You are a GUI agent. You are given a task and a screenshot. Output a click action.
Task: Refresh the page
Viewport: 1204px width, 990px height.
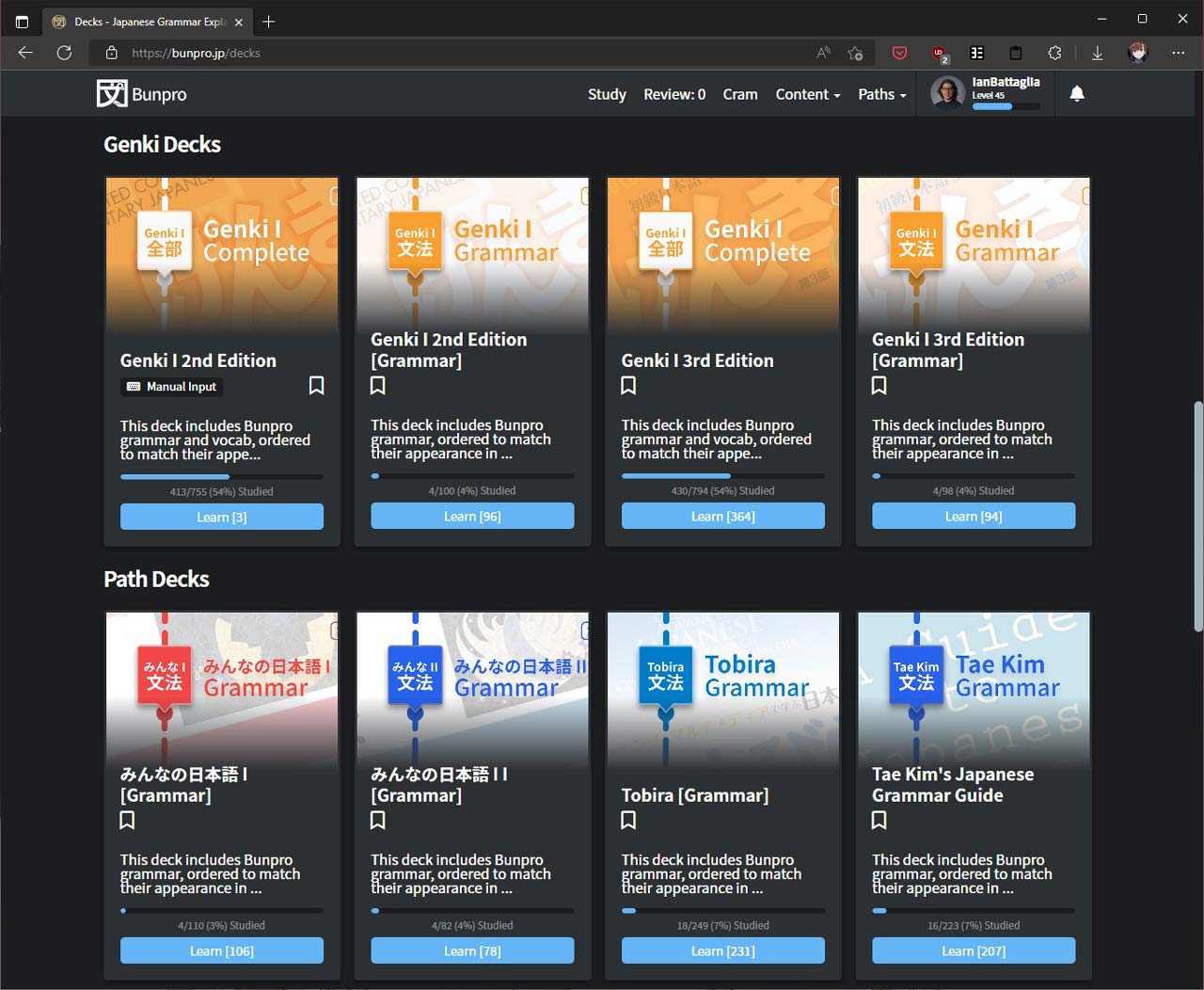pos(64,53)
